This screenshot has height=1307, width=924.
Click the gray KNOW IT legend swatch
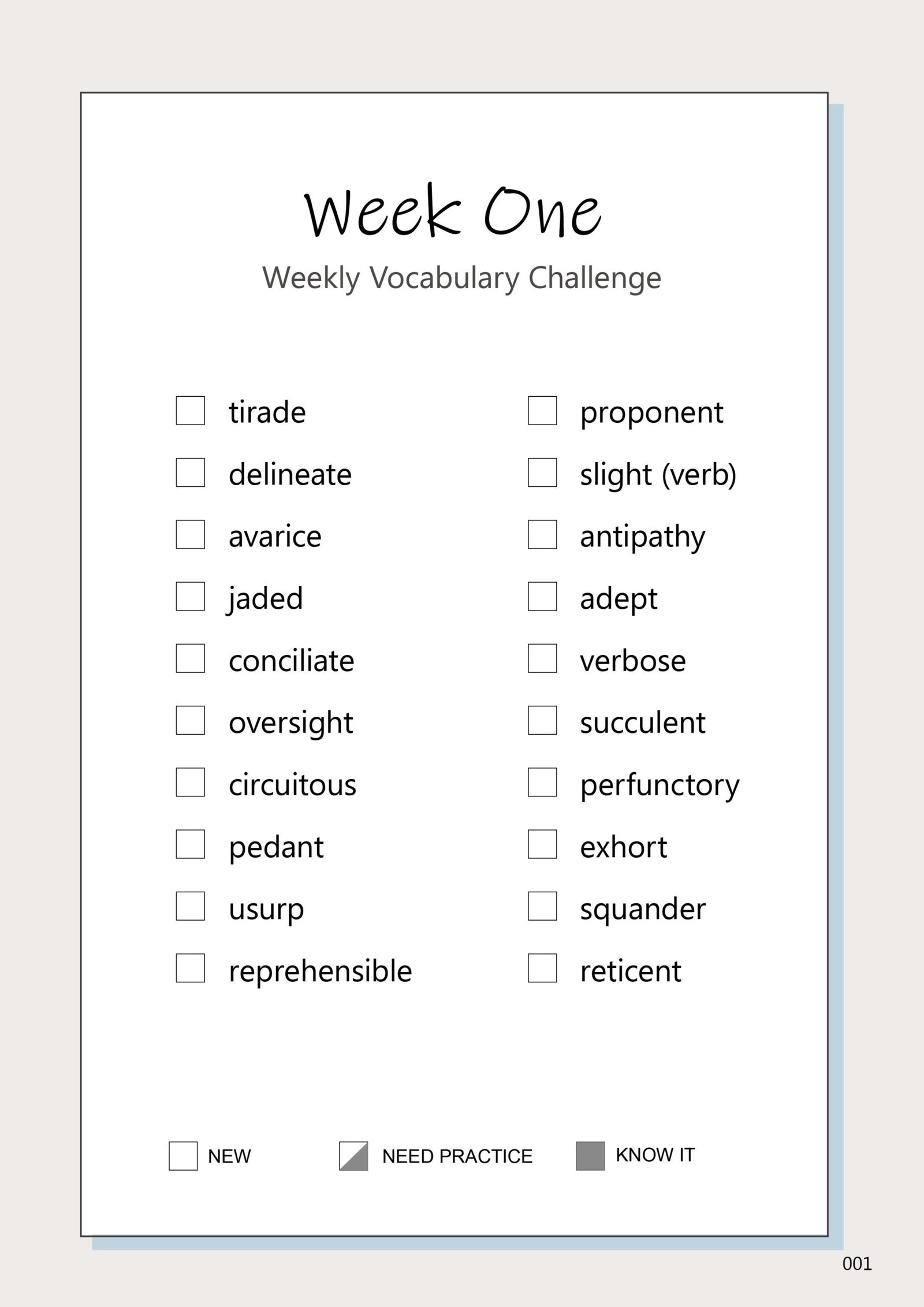[x=590, y=1156]
